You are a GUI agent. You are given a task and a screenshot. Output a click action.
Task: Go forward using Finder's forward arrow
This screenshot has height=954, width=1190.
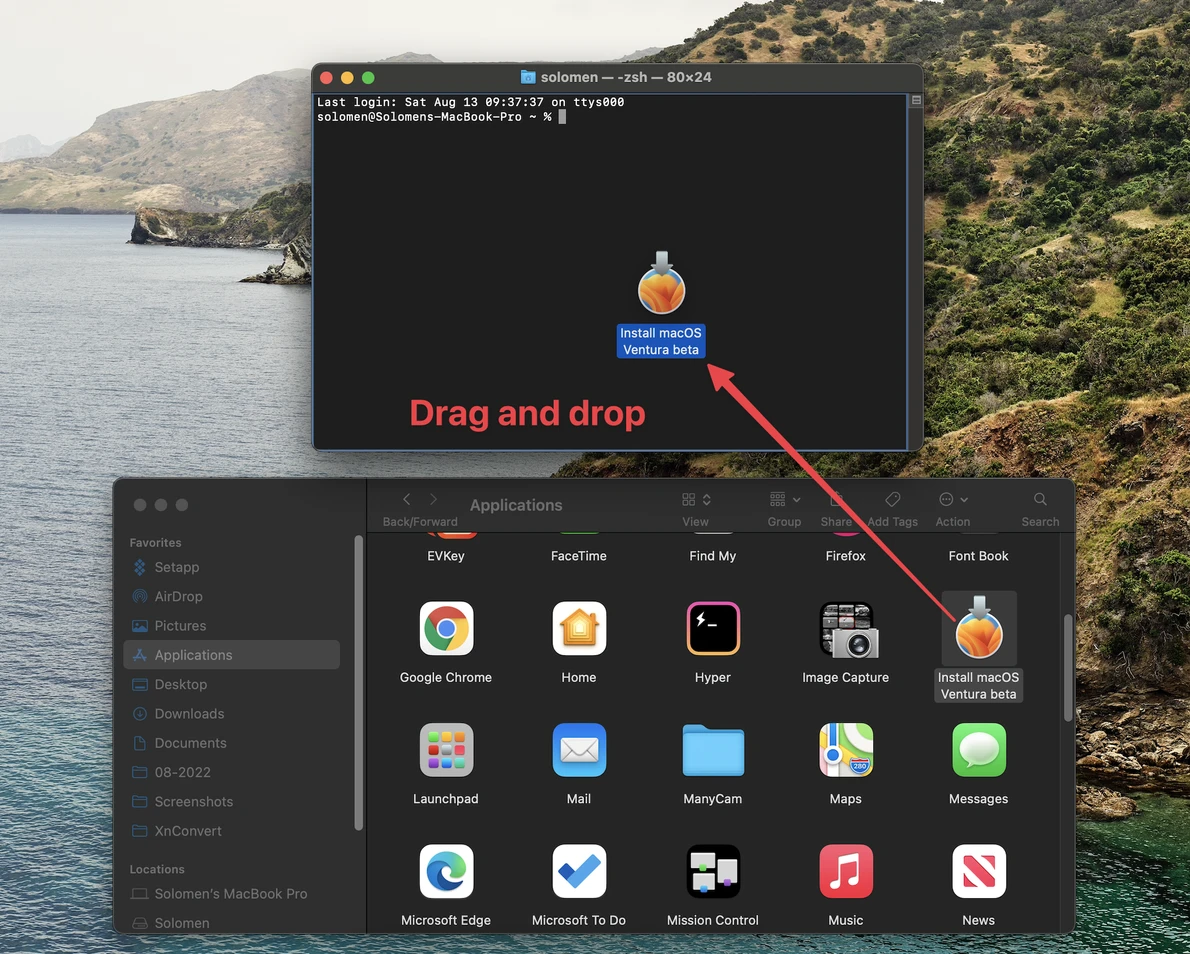[433, 499]
